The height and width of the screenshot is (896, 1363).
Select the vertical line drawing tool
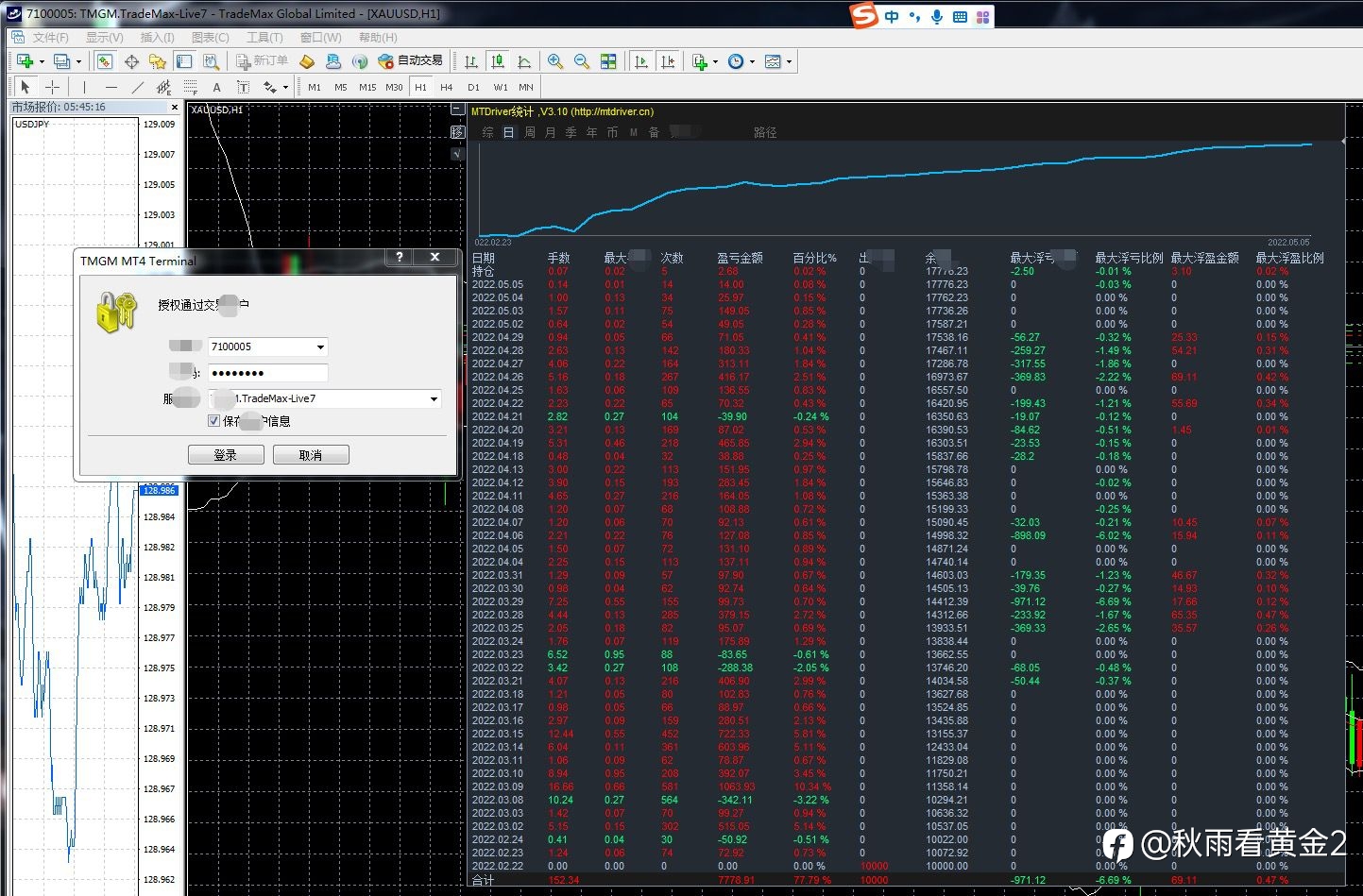84,87
